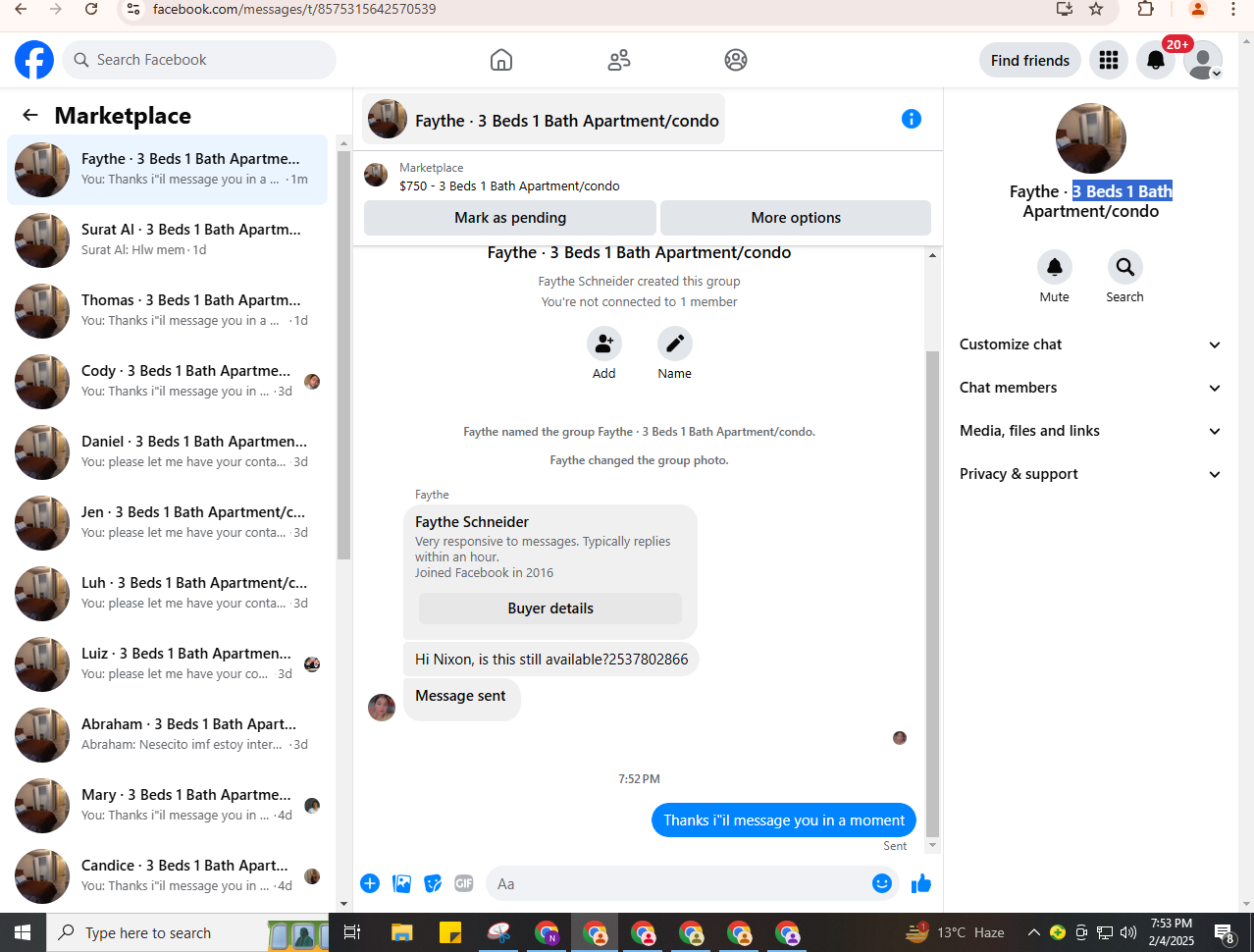Open Windows notification center

point(1224,932)
